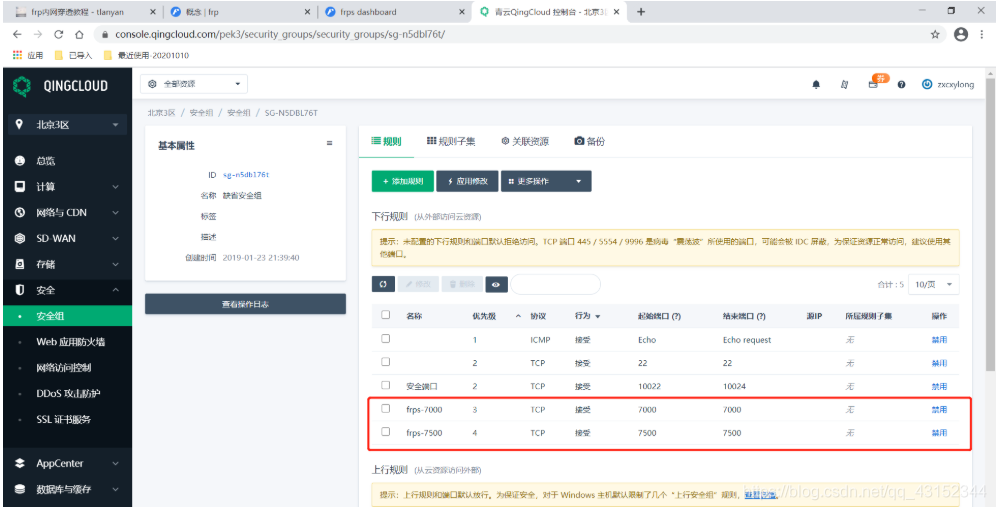
Task: Open the 已导入 bookmarks folder
Action: pyautogui.click(x=74, y=55)
